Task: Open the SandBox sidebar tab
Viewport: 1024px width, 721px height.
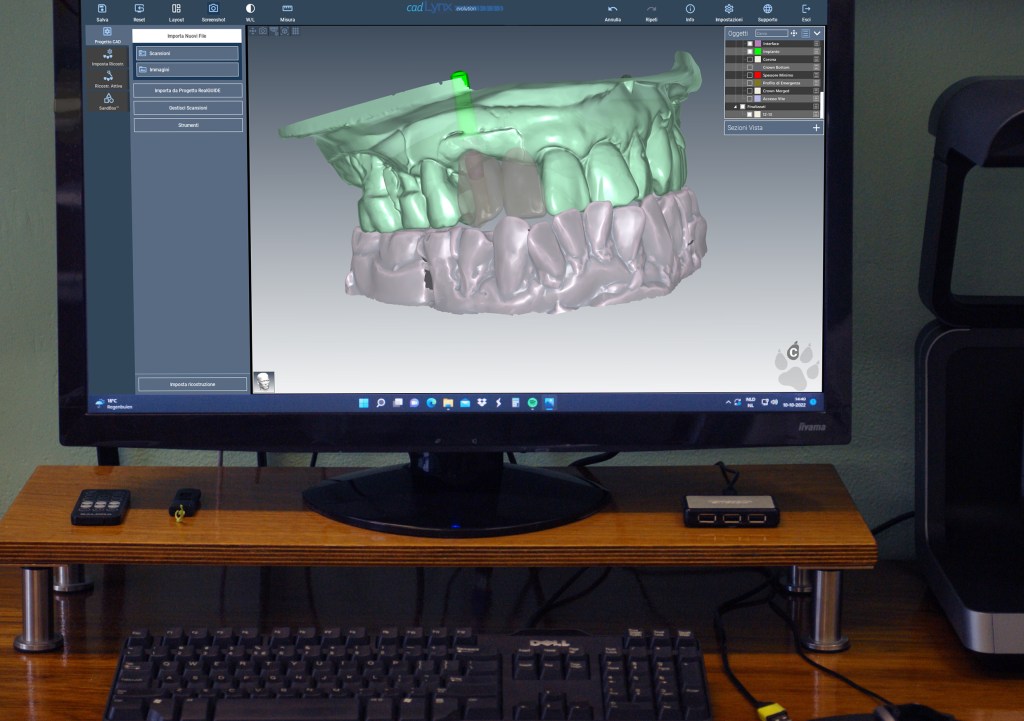Action: coord(107,101)
